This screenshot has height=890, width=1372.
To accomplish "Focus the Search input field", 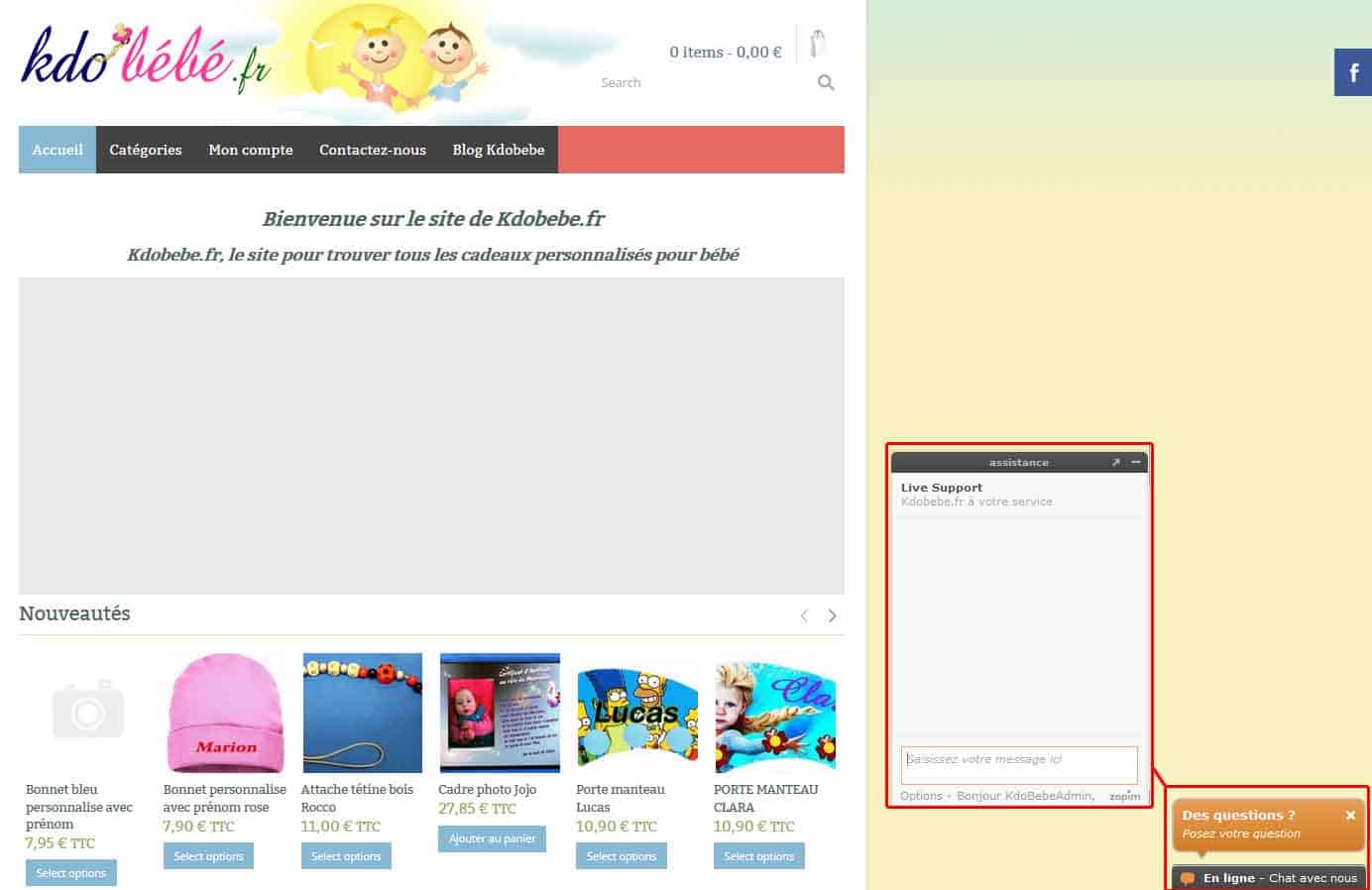I will tap(706, 83).
